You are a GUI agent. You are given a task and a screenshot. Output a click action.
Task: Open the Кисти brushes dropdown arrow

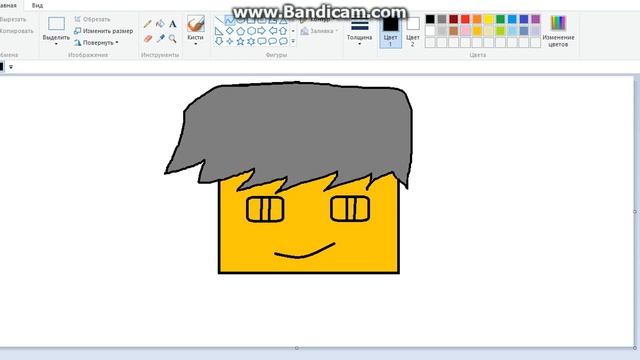(196, 44)
